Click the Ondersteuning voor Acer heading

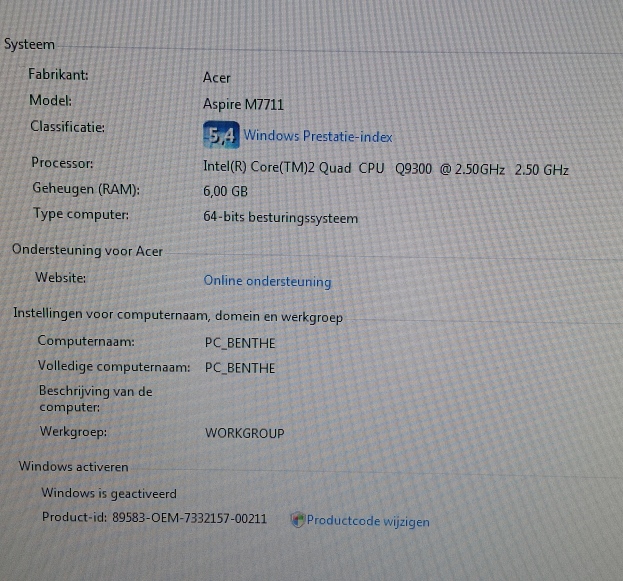pyautogui.click(x=87, y=250)
